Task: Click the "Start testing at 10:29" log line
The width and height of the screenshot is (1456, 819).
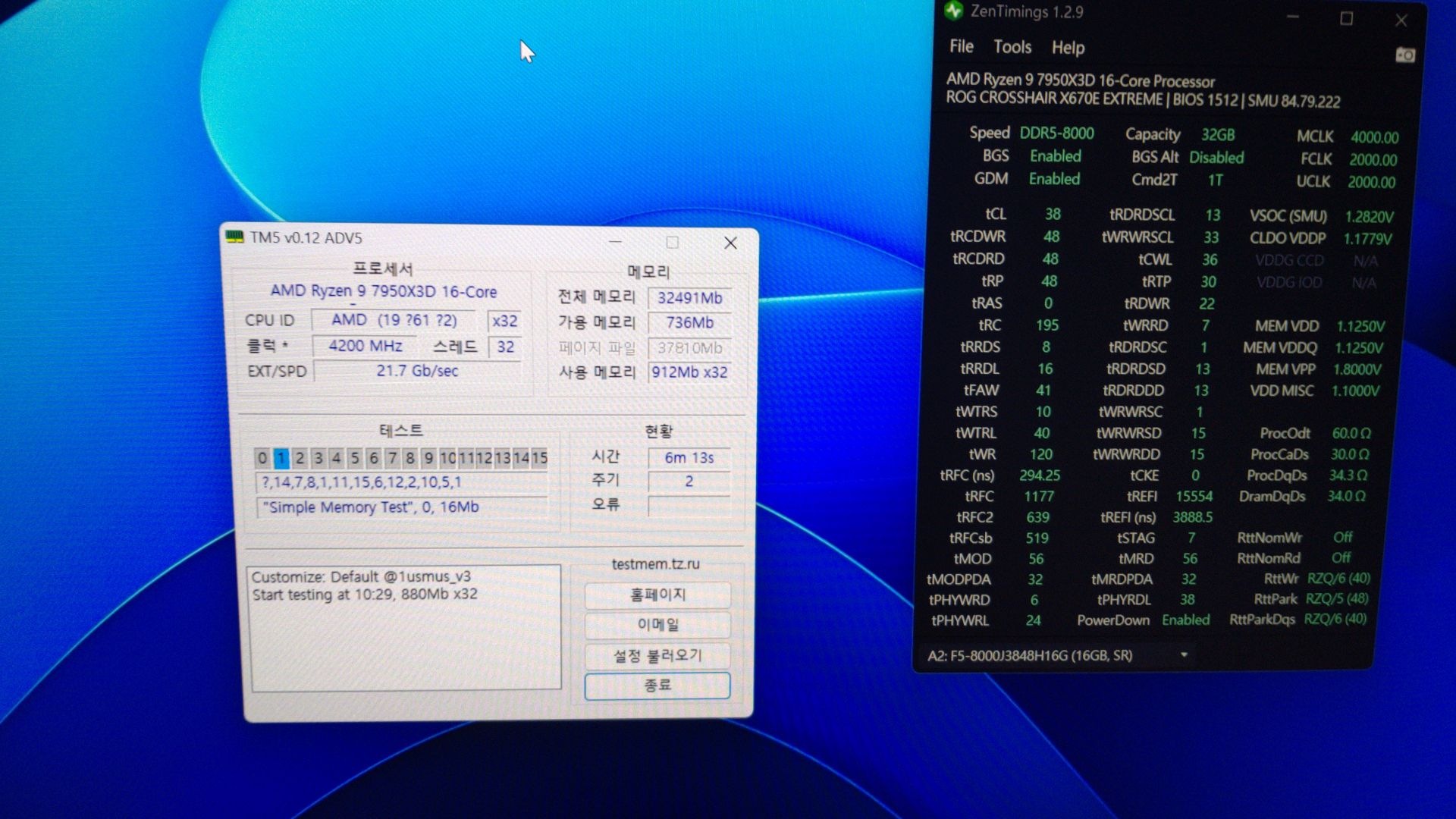Action: click(x=365, y=594)
